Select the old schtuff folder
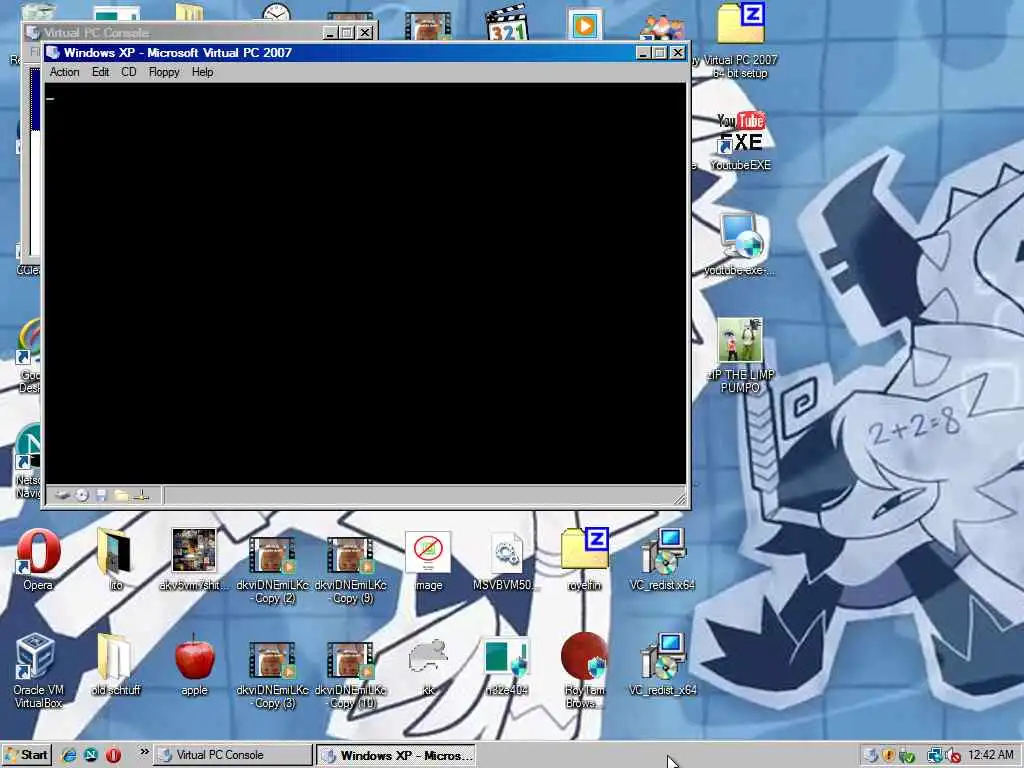The height and width of the screenshot is (768, 1024). [116, 665]
